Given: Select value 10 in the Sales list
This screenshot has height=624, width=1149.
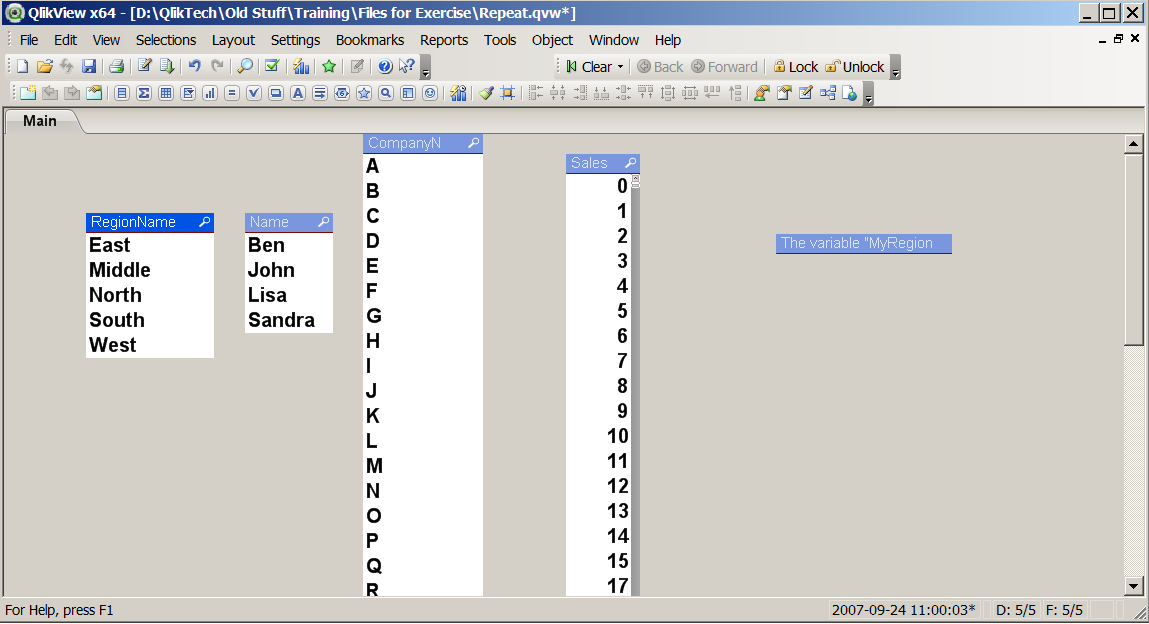Looking at the screenshot, I should 599,436.
